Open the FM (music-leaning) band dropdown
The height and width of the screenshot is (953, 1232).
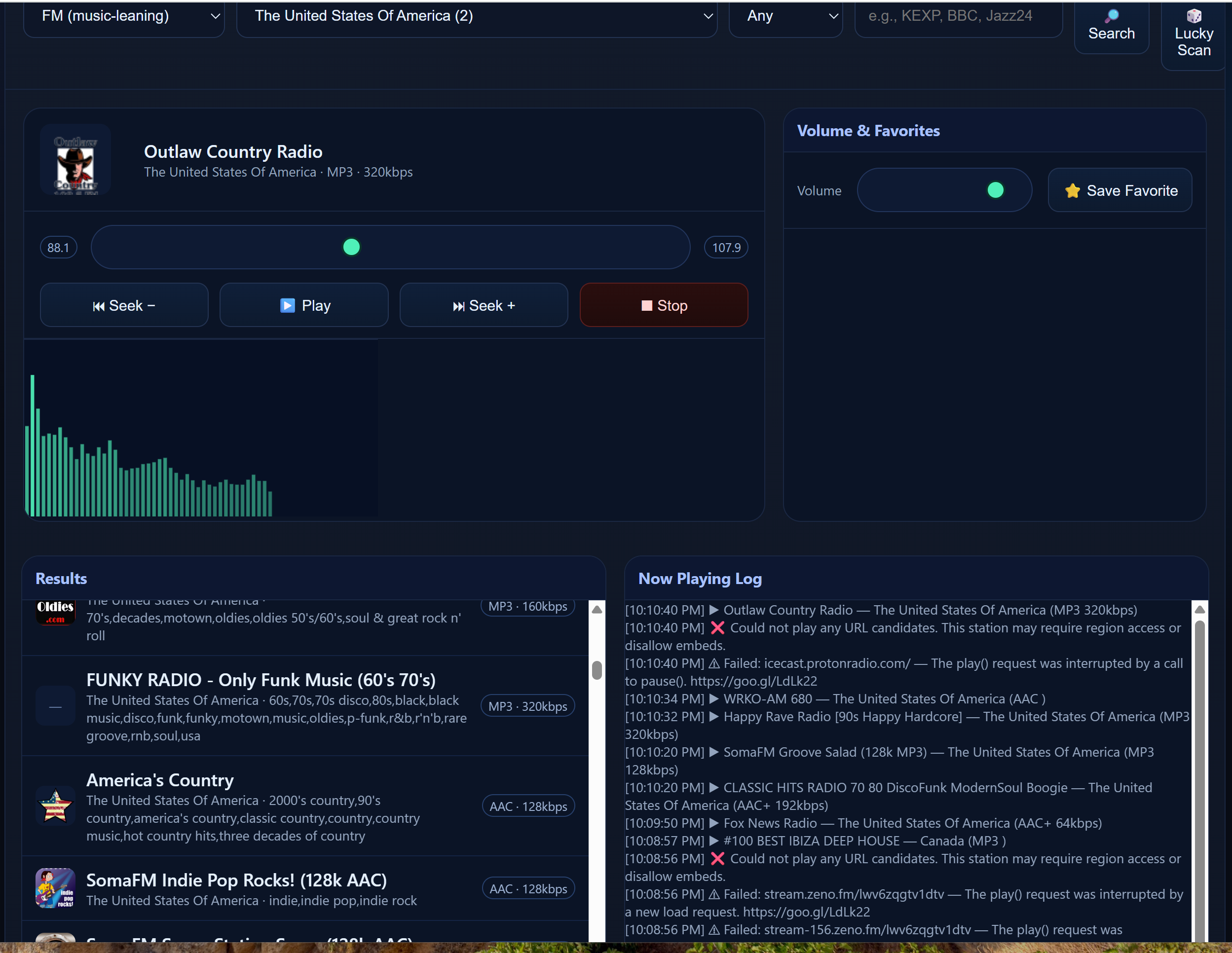coord(124,16)
